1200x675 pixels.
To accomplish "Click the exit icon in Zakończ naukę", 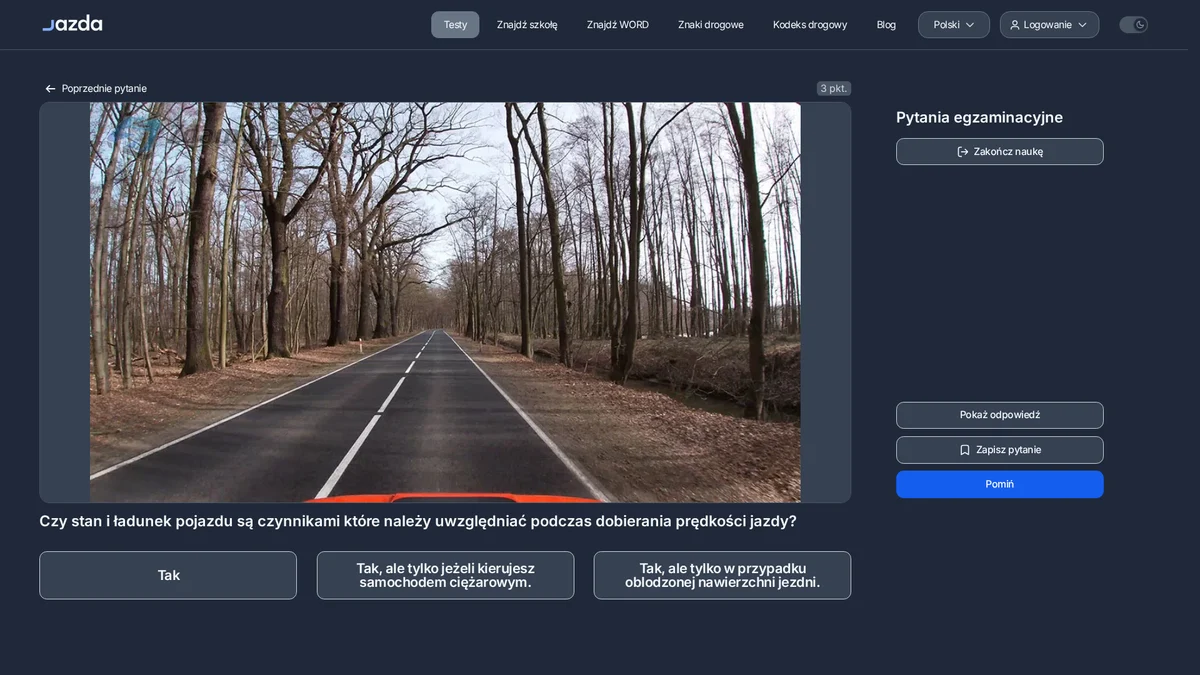I will click(963, 152).
